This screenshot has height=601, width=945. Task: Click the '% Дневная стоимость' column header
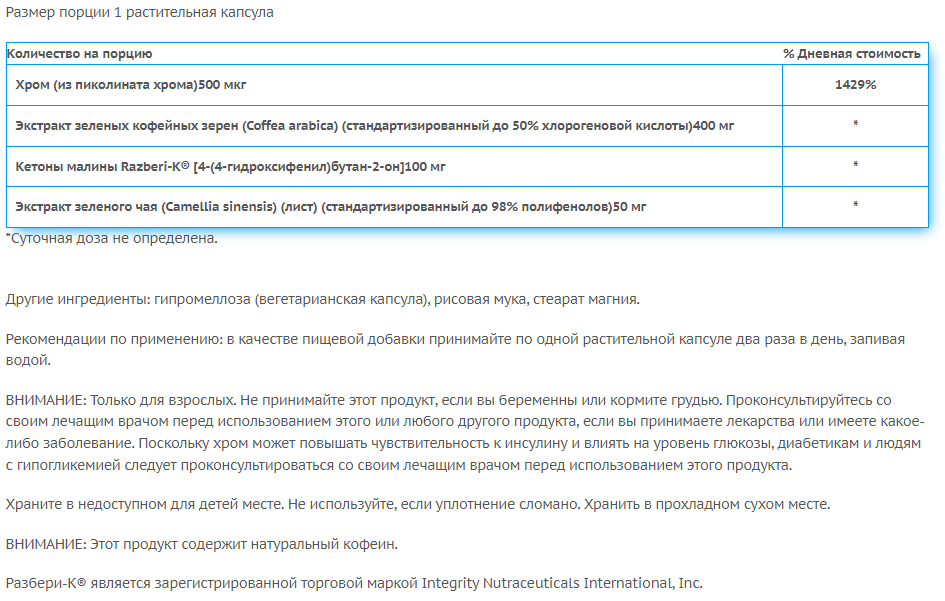click(x=852, y=54)
